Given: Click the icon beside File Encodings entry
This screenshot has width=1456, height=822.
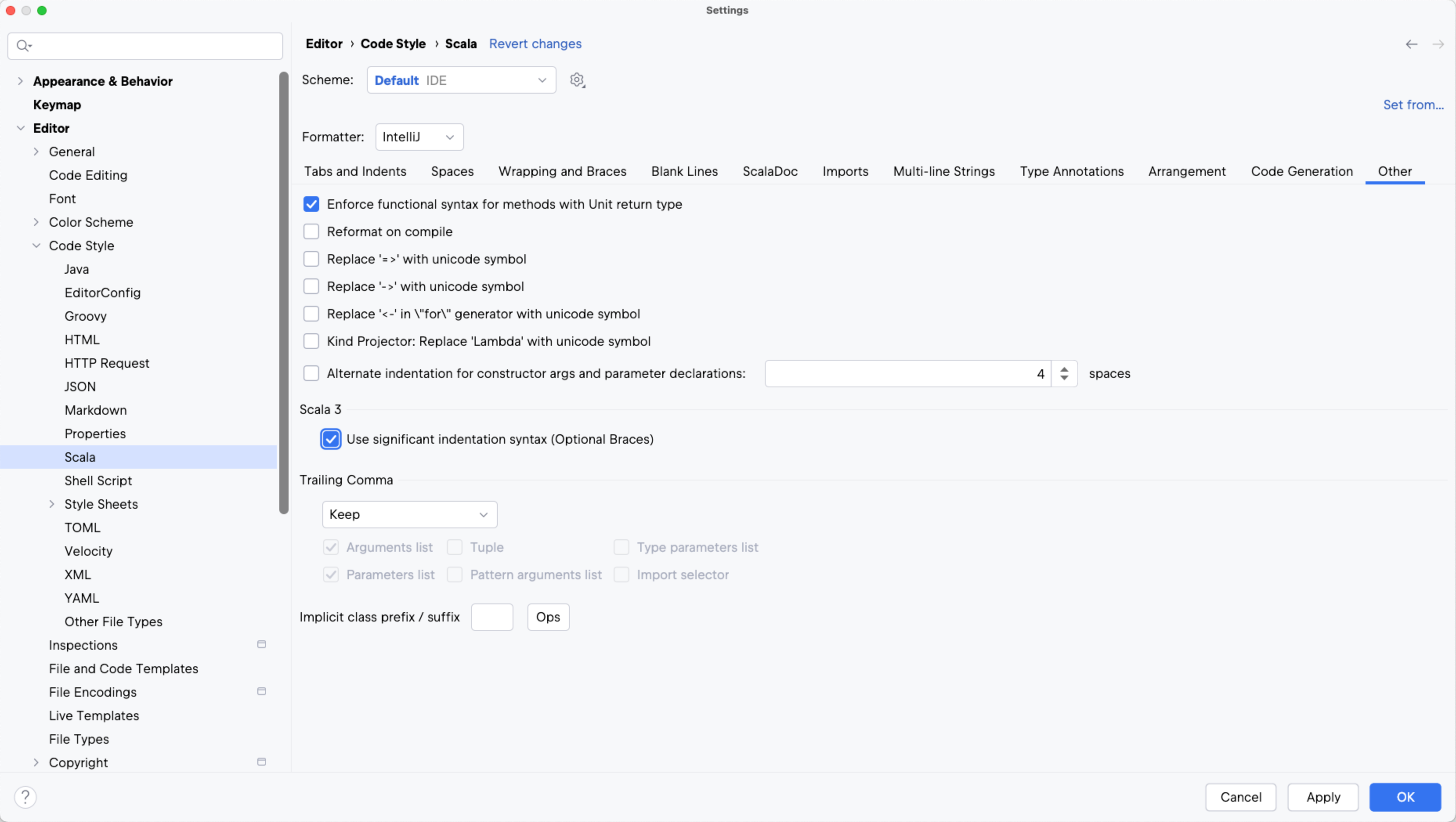Looking at the screenshot, I should (x=261, y=691).
